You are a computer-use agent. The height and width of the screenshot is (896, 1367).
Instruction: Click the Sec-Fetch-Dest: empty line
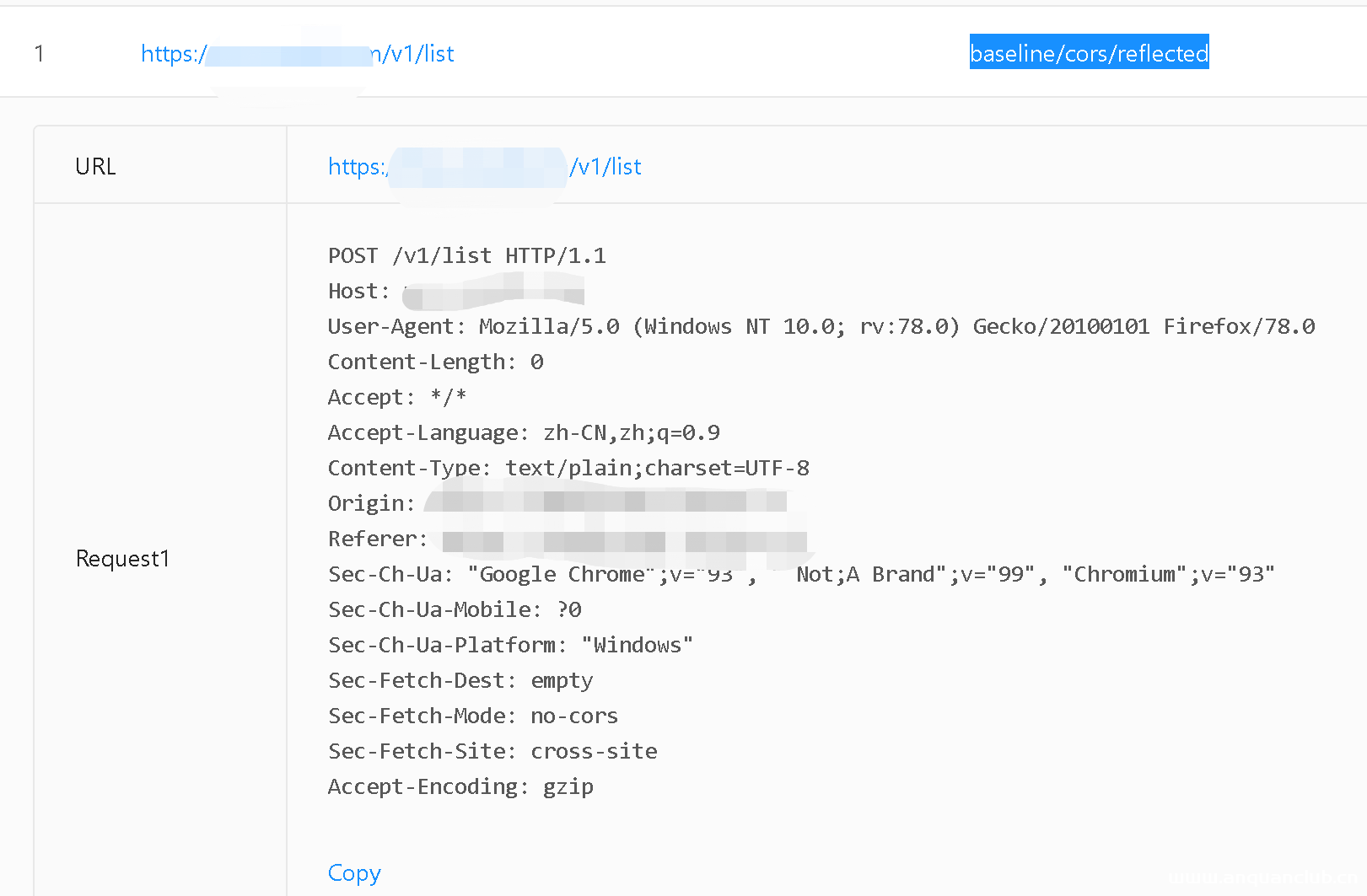pos(460,681)
